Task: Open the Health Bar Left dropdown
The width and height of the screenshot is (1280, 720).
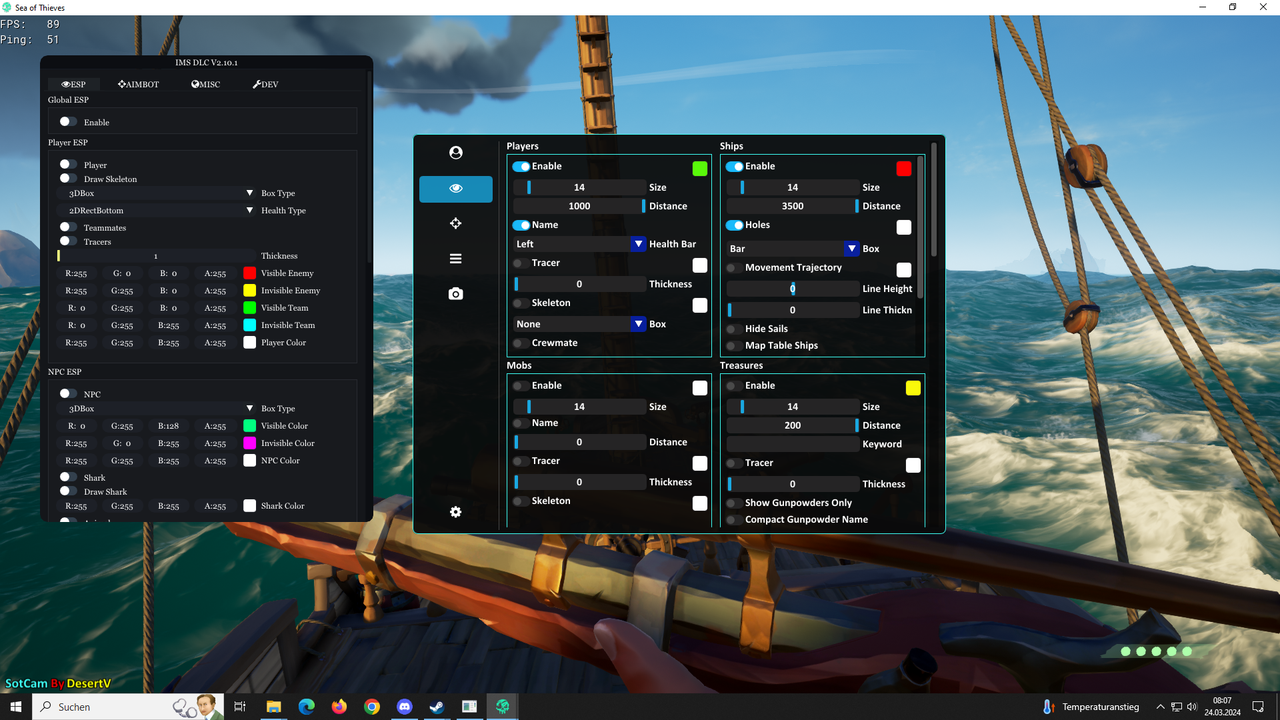Action: pos(579,244)
